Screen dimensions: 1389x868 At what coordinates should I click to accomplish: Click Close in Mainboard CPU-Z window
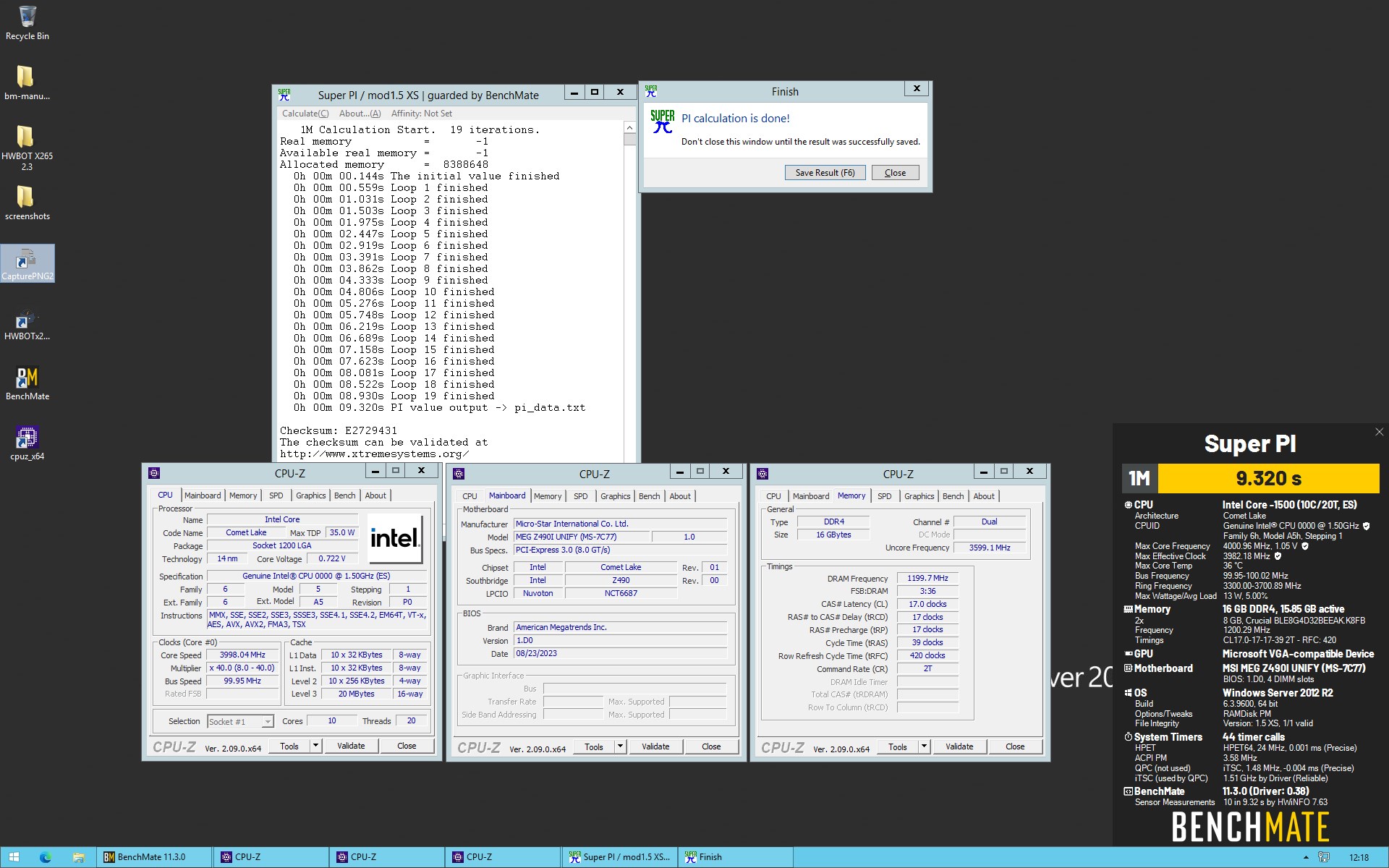[x=711, y=746]
